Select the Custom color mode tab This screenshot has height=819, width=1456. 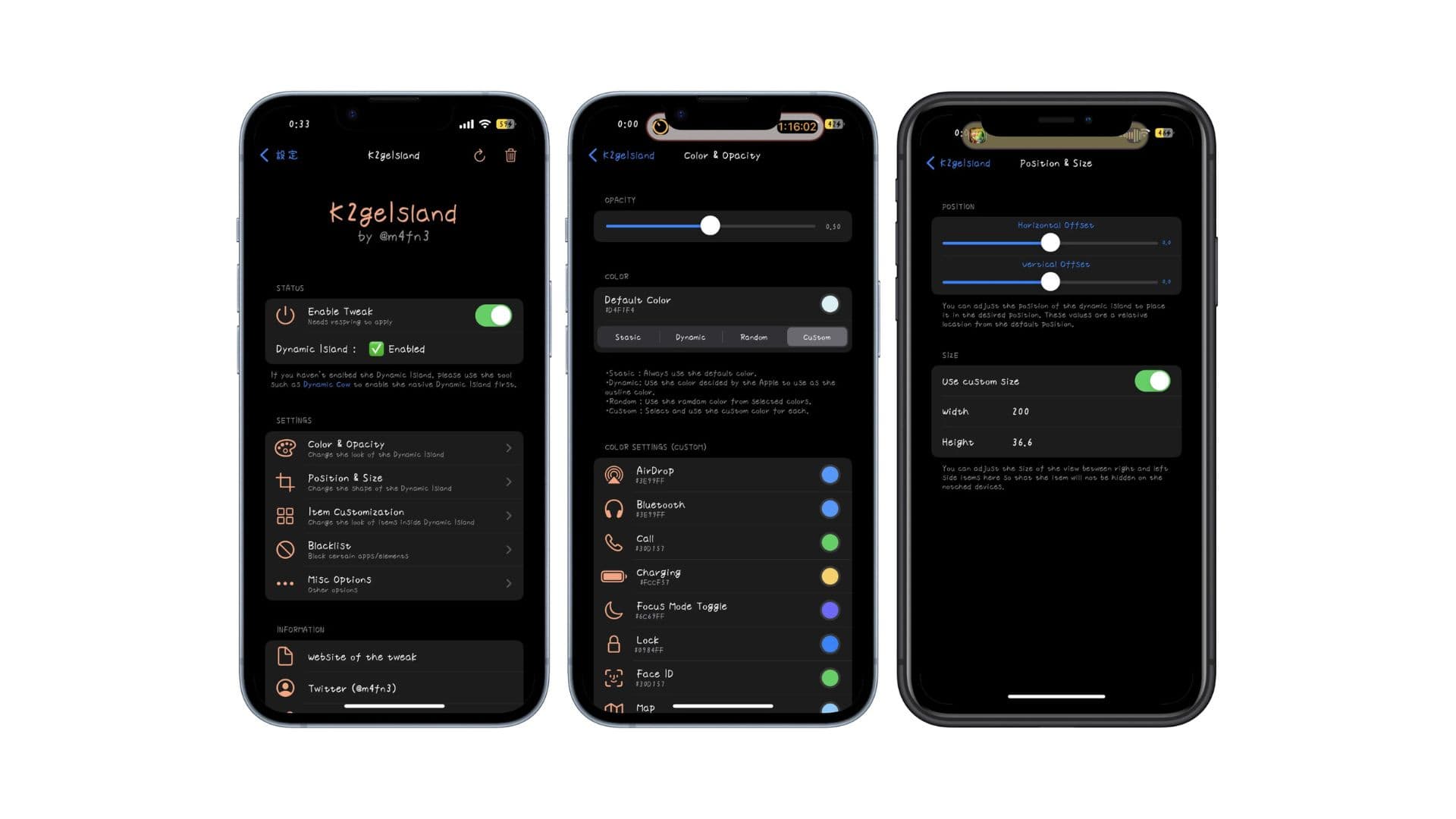(x=815, y=337)
